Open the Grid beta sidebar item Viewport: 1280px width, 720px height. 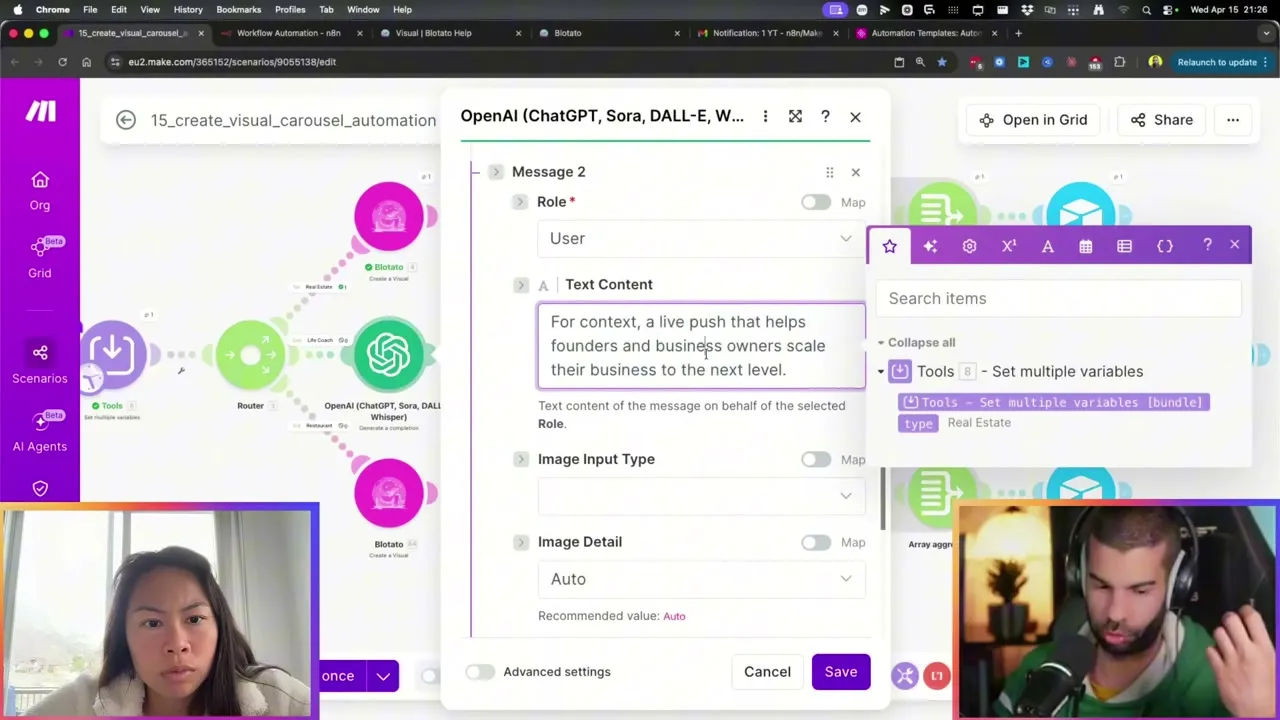[40, 256]
